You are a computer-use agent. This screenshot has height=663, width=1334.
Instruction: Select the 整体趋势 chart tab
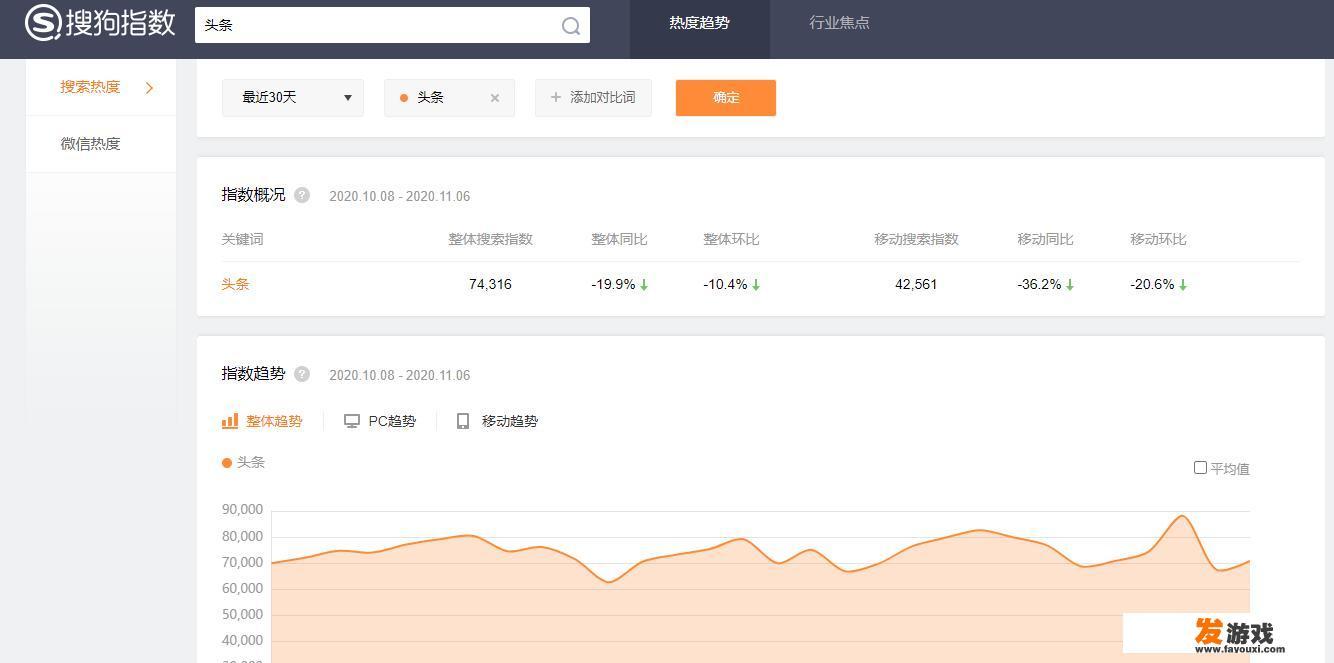tap(262, 421)
